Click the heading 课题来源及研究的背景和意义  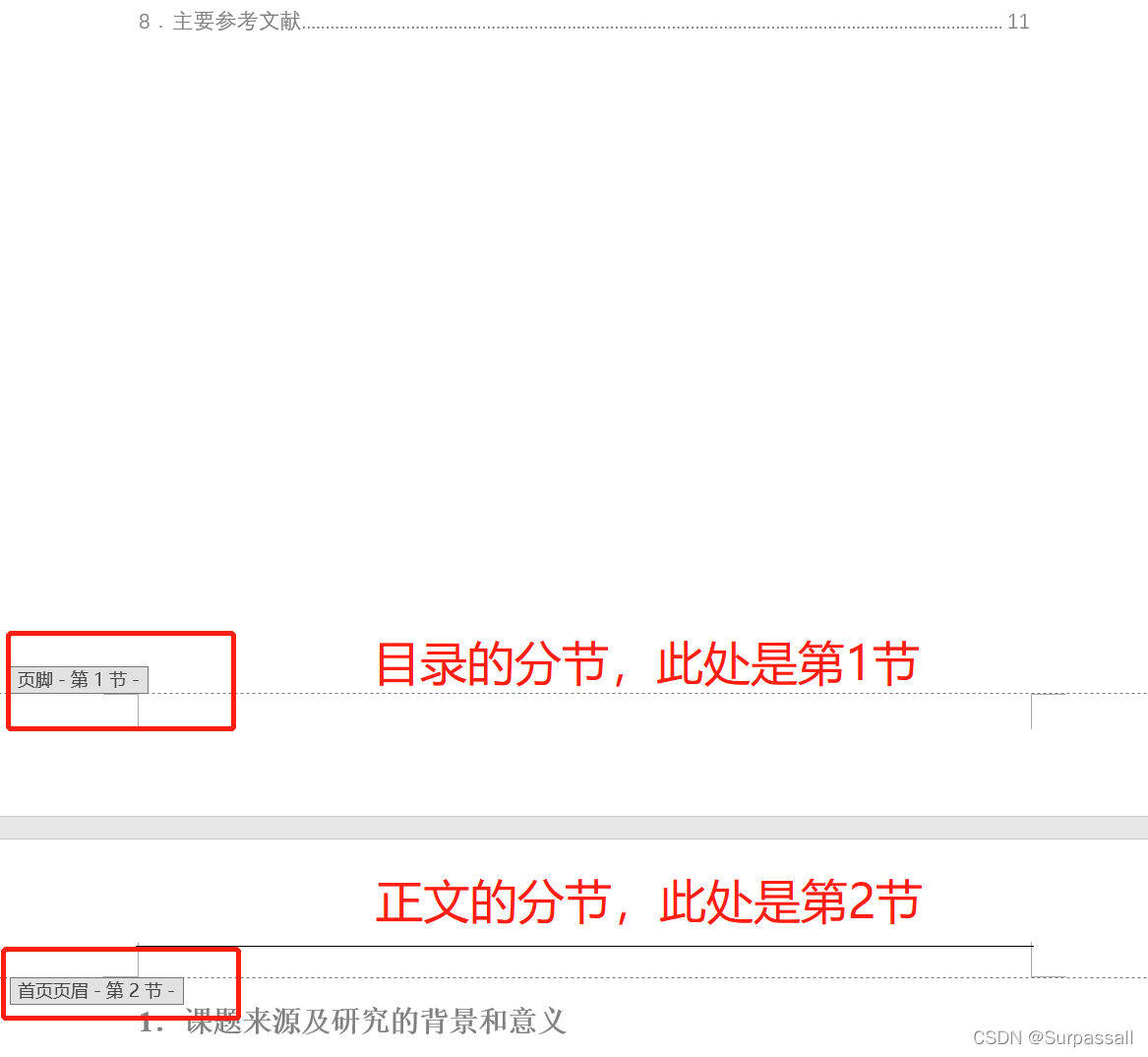375,1022
